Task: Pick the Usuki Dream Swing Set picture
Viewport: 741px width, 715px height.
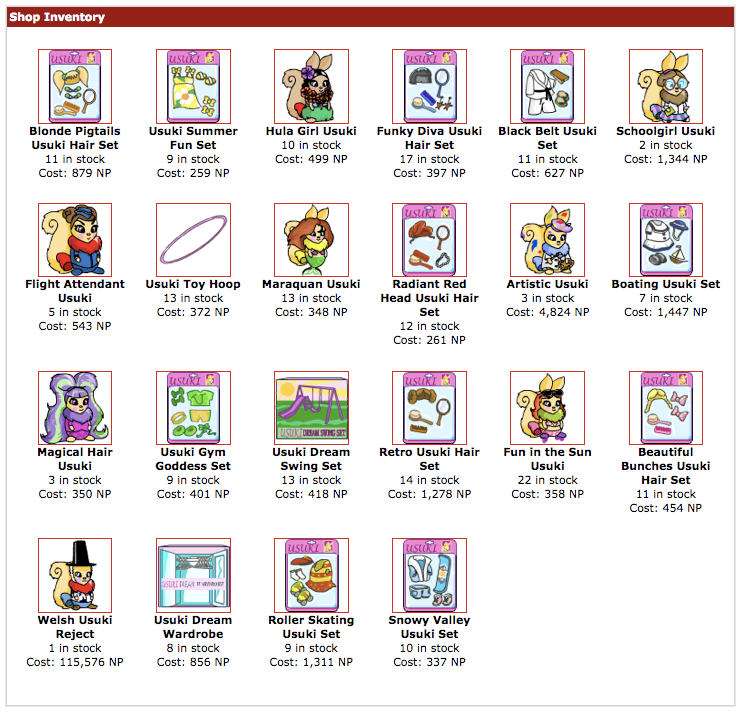Action: click(x=311, y=408)
